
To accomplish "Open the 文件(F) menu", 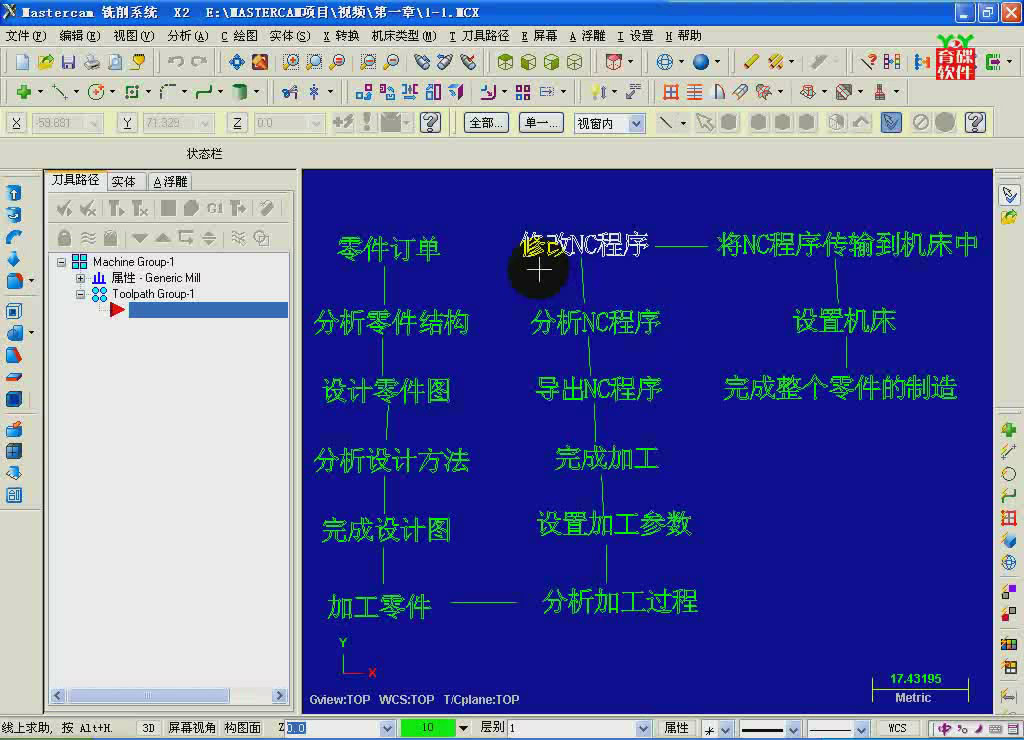I will (x=26, y=36).
